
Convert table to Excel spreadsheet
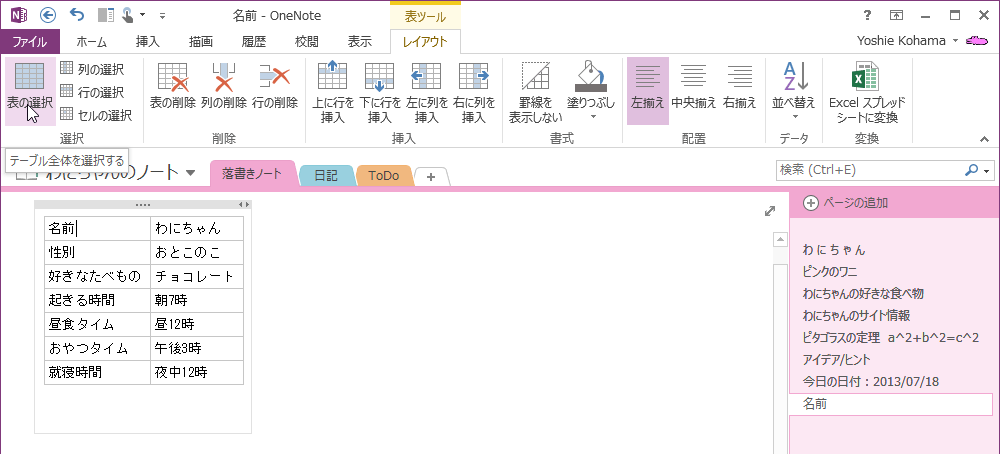click(x=867, y=92)
